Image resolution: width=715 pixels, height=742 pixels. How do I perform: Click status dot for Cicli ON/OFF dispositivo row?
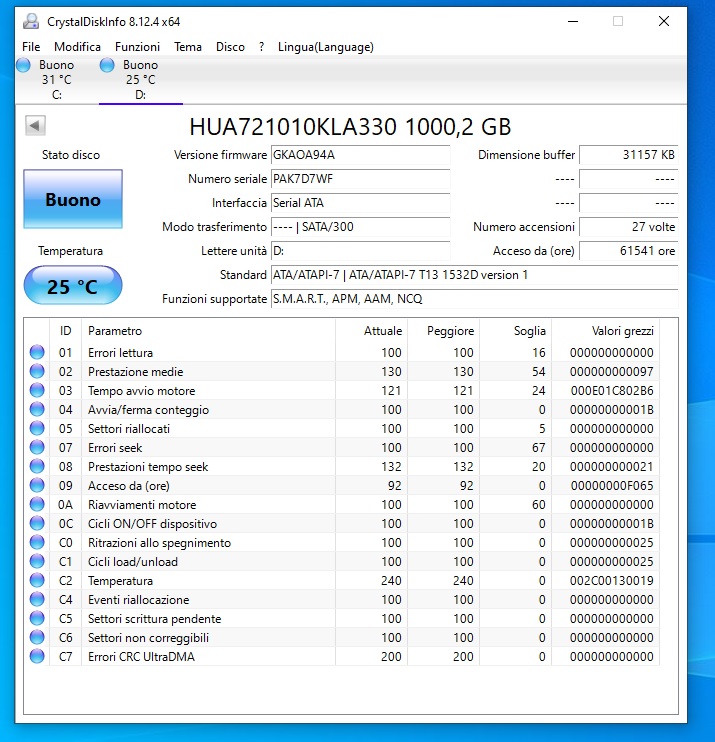pos(37,523)
